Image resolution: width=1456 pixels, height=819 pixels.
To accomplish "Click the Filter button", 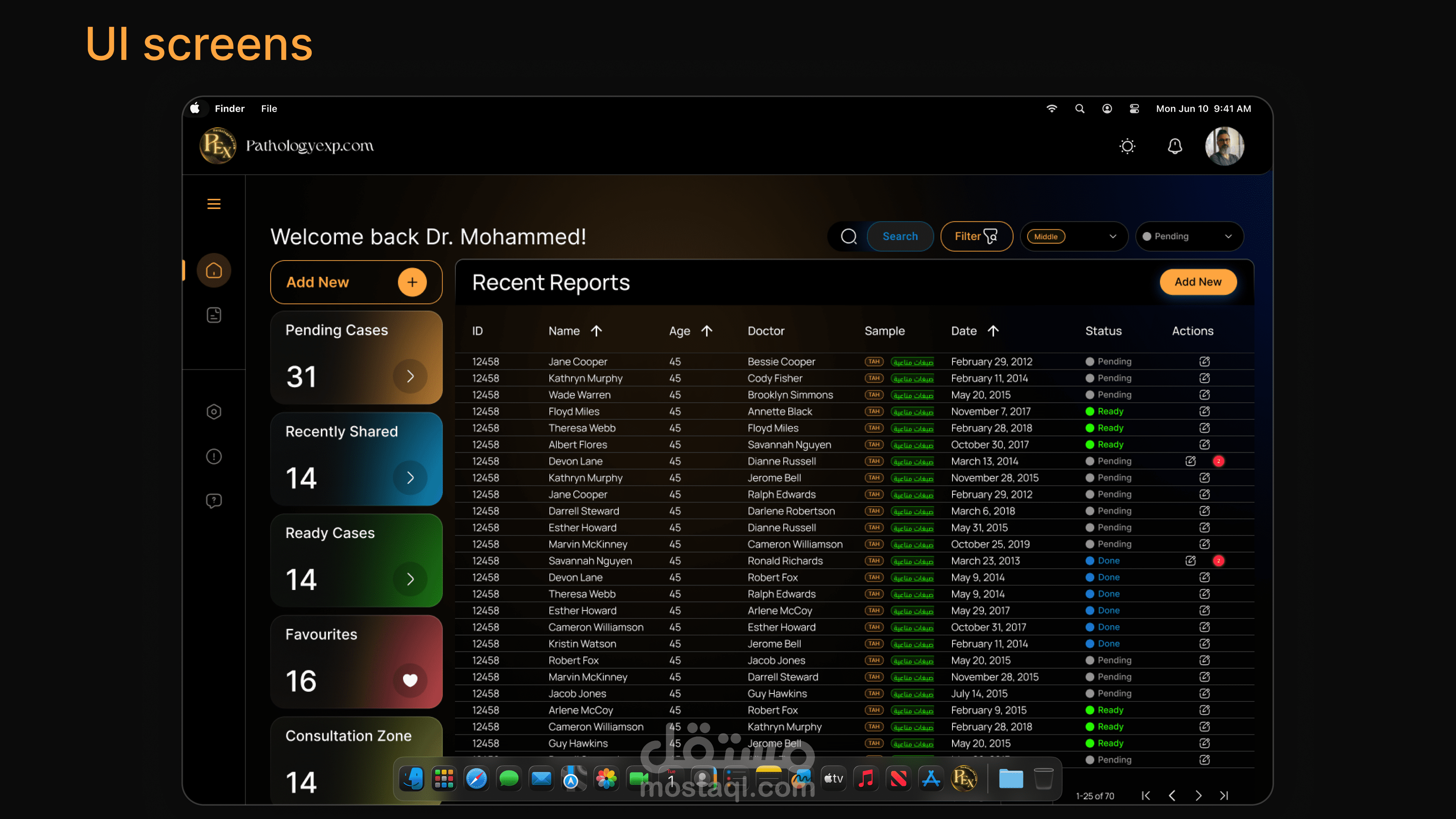I will (x=976, y=236).
